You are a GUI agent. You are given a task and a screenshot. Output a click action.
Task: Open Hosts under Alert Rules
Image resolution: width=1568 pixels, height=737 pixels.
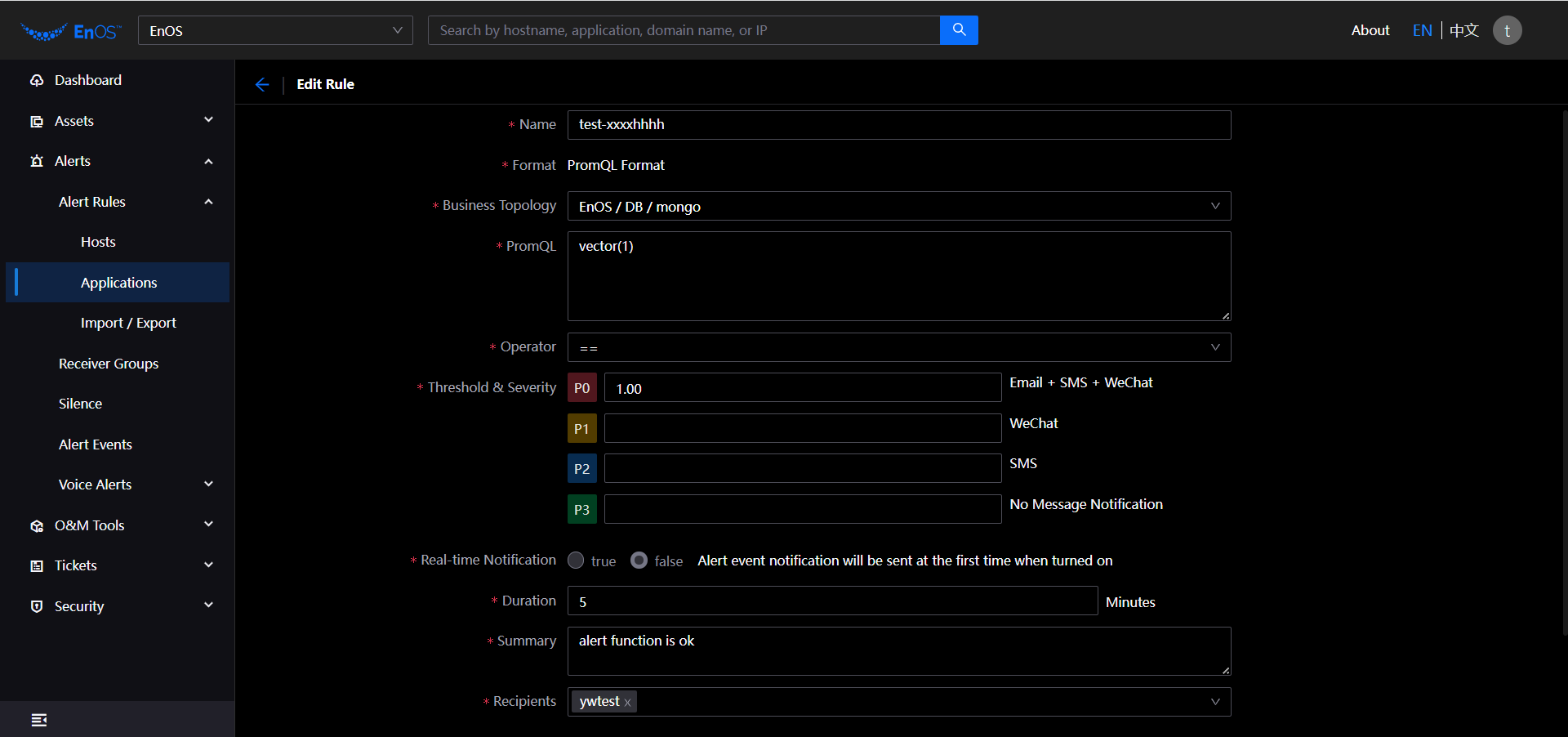pyautogui.click(x=98, y=242)
